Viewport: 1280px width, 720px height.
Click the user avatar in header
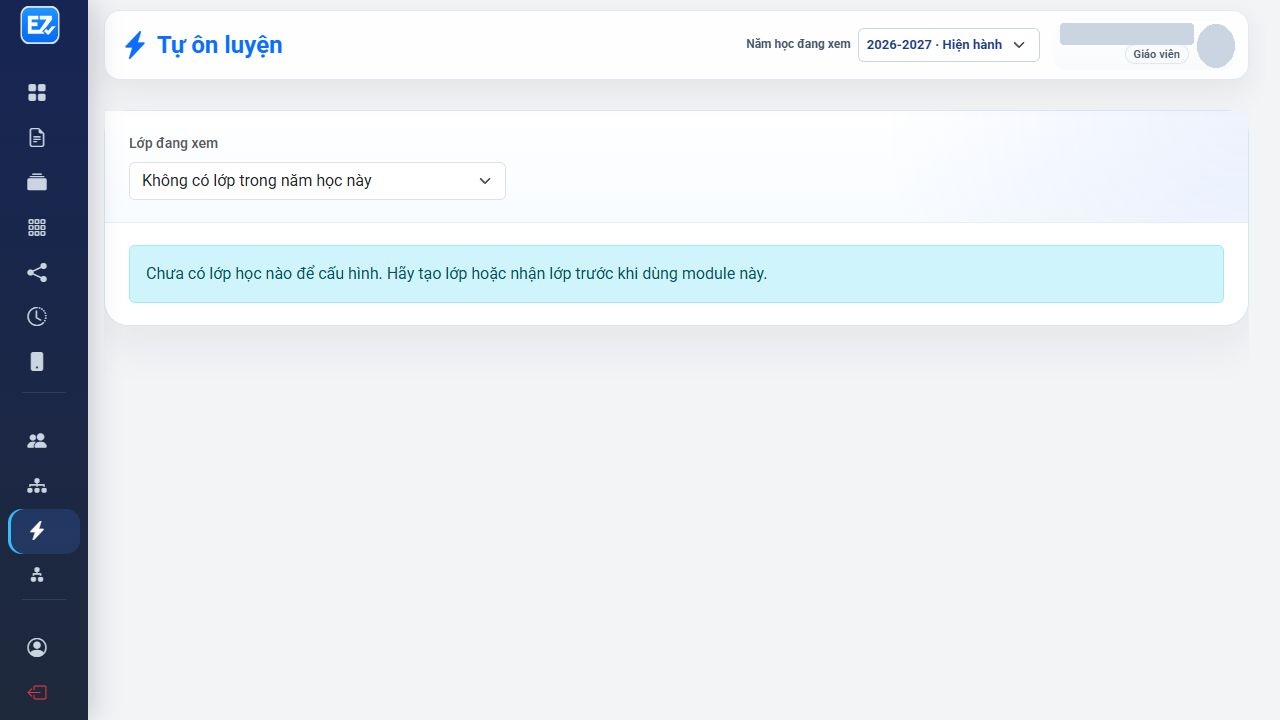[1216, 46]
